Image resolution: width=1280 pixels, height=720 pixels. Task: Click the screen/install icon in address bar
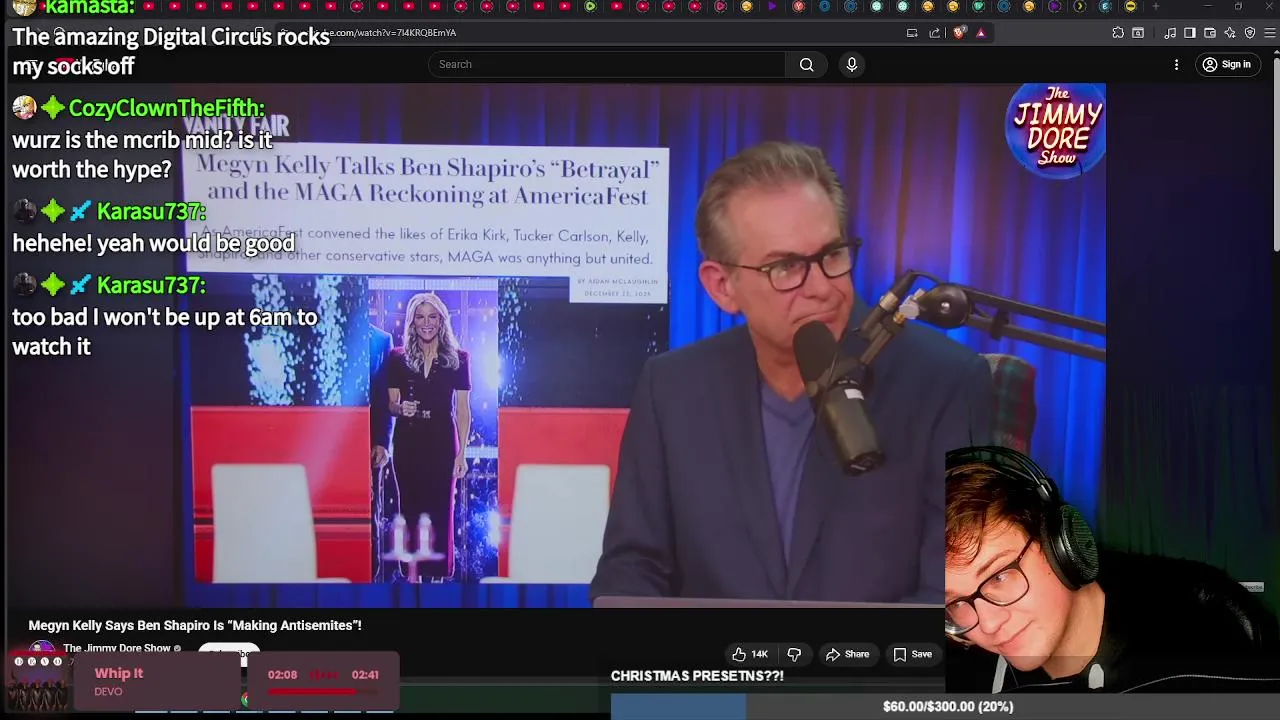(912, 33)
